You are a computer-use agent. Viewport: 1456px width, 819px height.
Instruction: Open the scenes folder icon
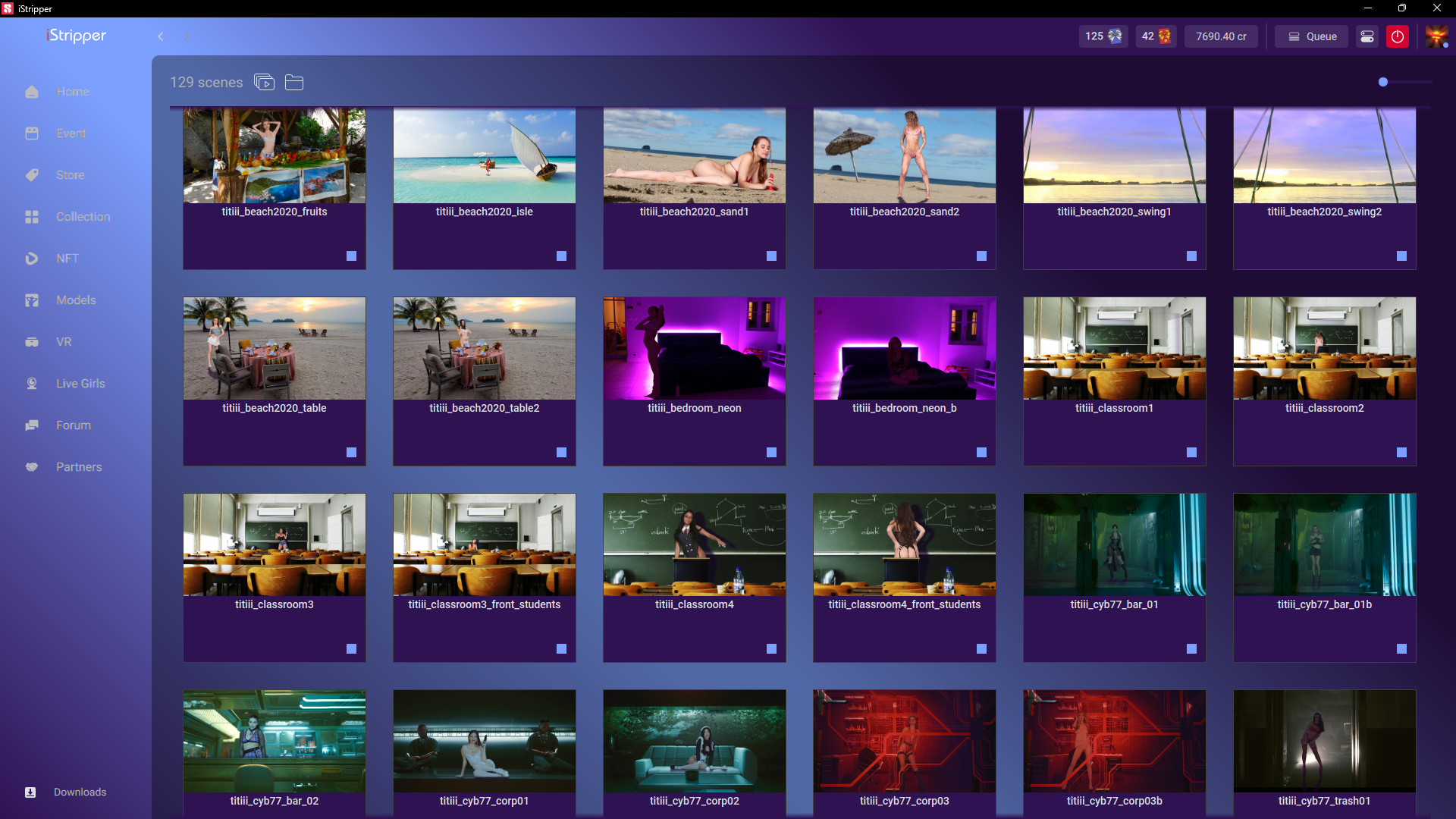(x=294, y=82)
